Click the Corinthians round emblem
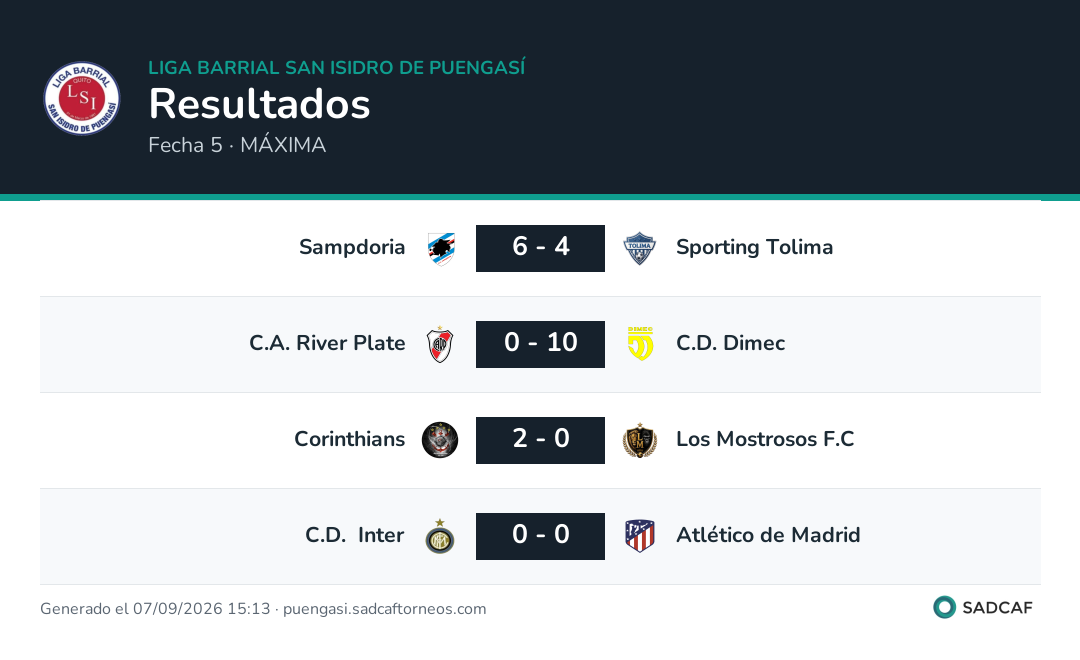1080x660 pixels. (x=440, y=440)
